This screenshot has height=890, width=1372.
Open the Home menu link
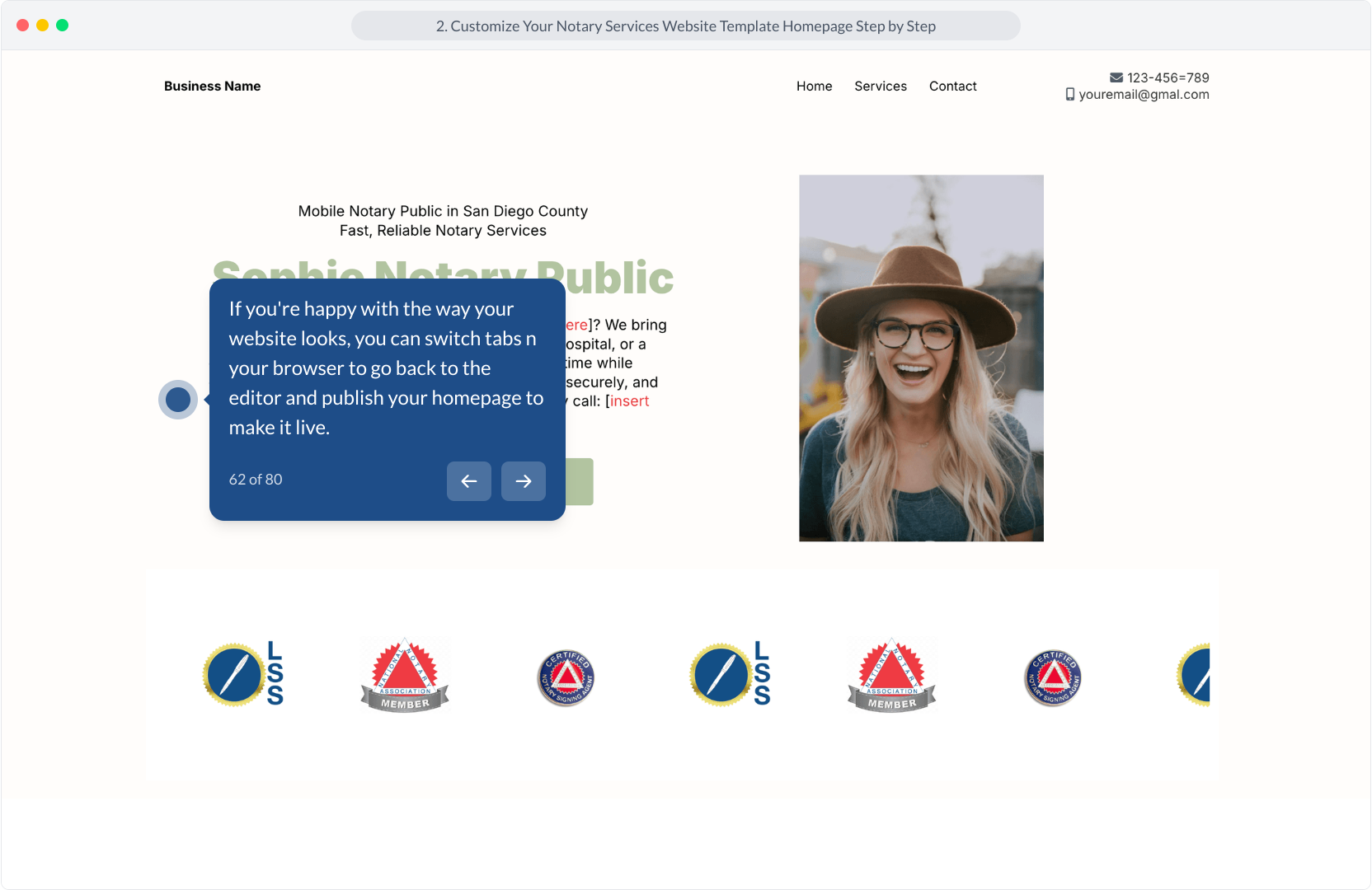pyautogui.click(x=815, y=86)
